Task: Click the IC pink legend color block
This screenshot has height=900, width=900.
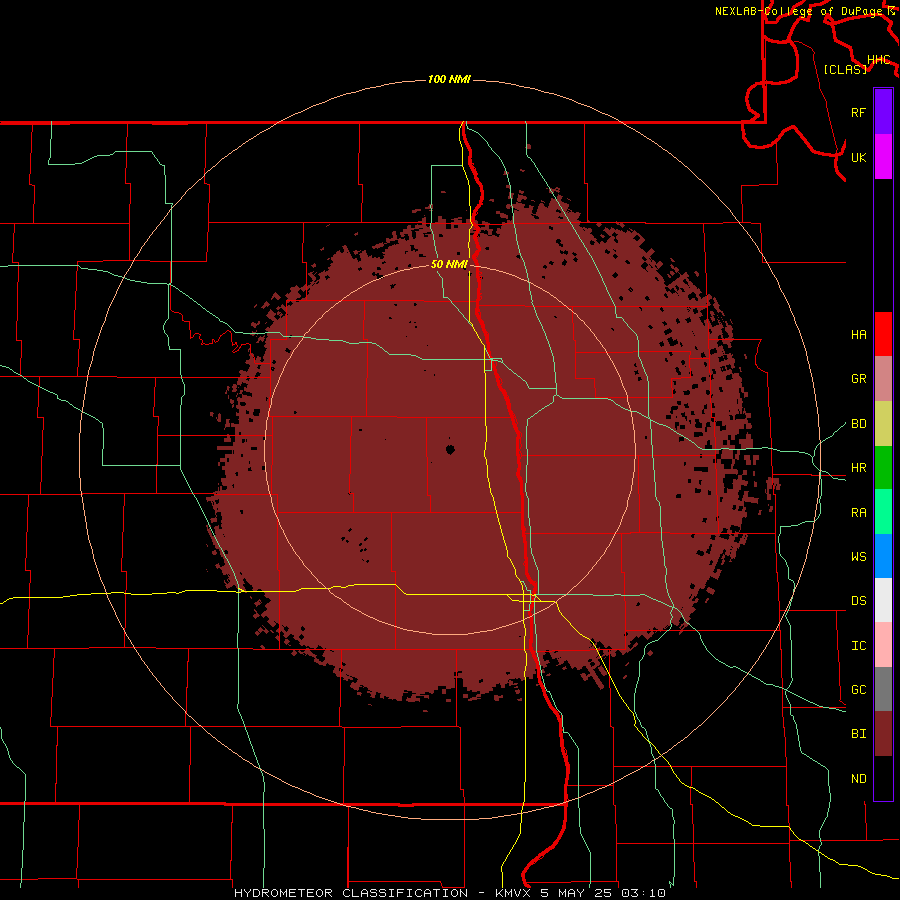Action: (883, 645)
